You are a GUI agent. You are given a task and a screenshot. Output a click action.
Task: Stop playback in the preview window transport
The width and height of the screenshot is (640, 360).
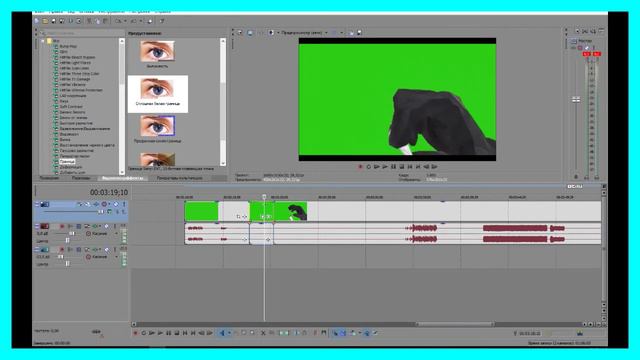pos(402,167)
